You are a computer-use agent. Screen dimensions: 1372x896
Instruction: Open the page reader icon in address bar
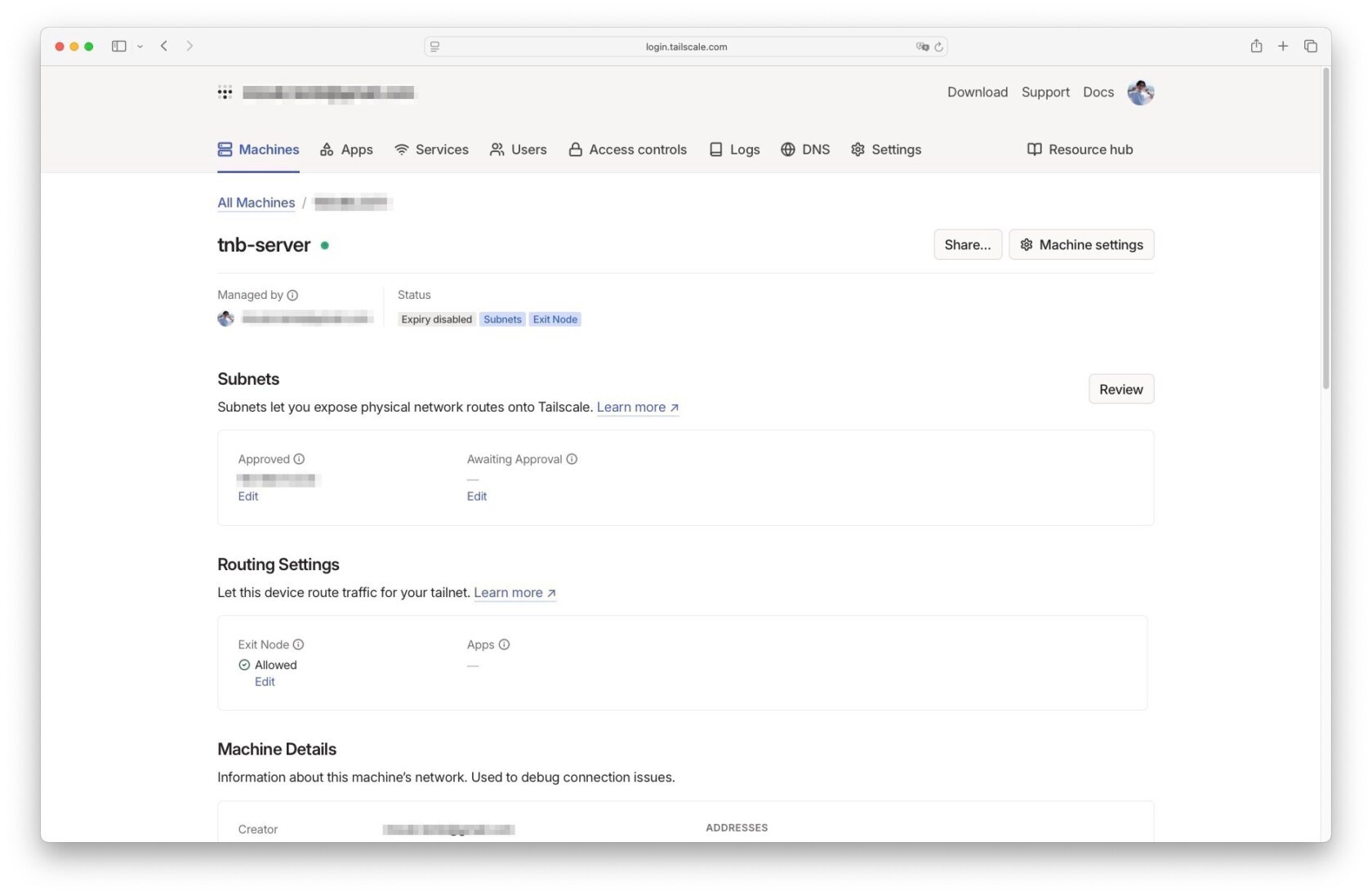click(435, 47)
